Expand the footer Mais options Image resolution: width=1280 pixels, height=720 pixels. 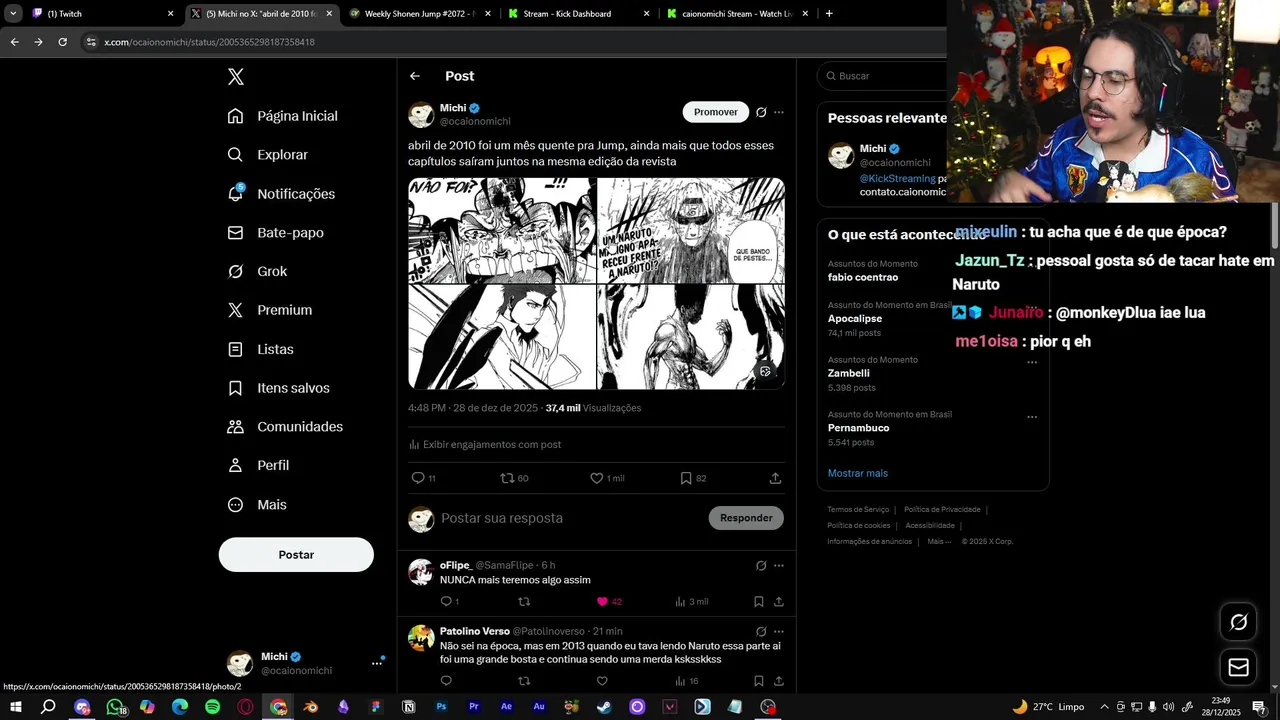[939, 542]
